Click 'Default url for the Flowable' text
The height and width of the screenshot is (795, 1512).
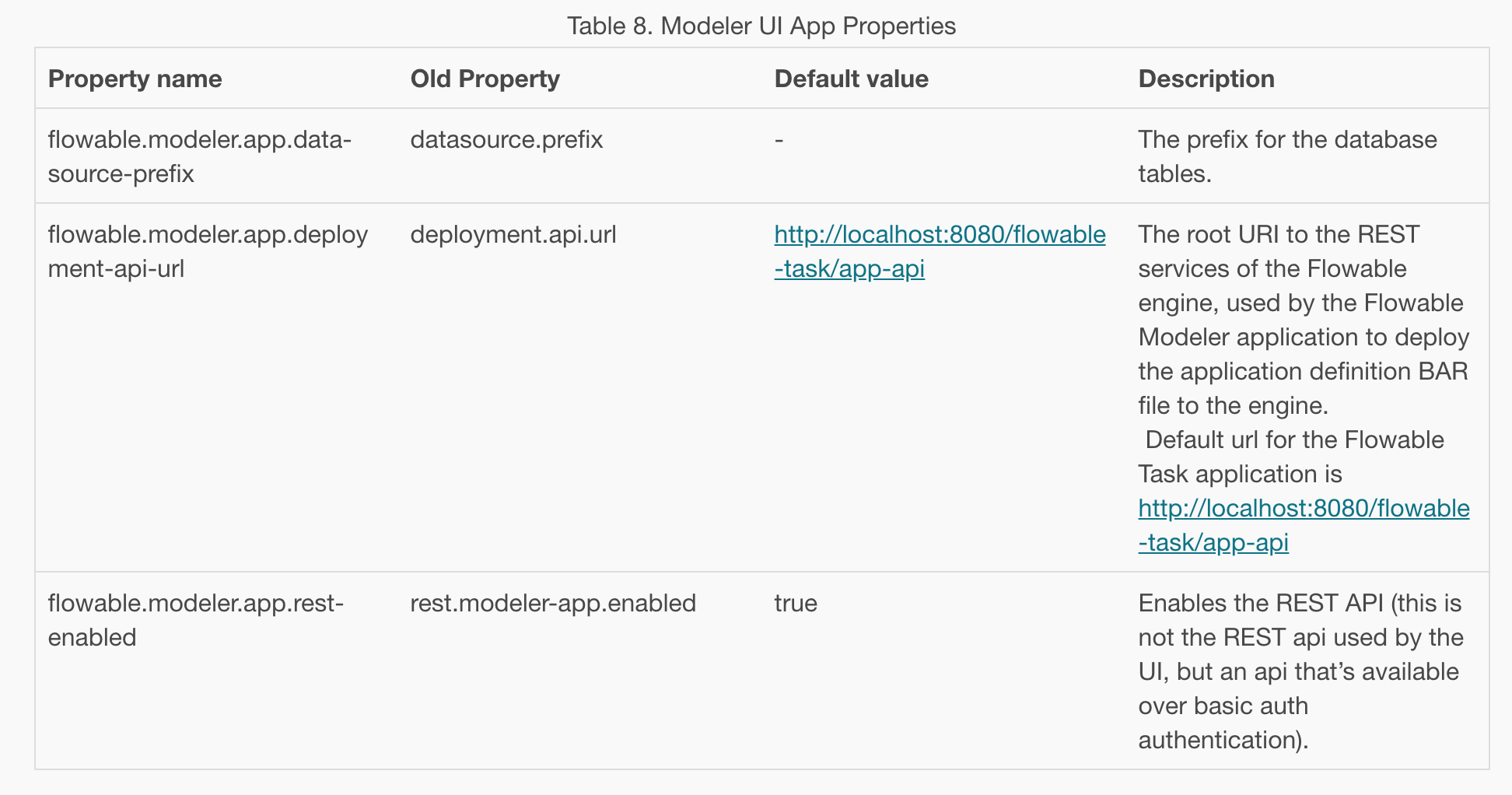1294,440
